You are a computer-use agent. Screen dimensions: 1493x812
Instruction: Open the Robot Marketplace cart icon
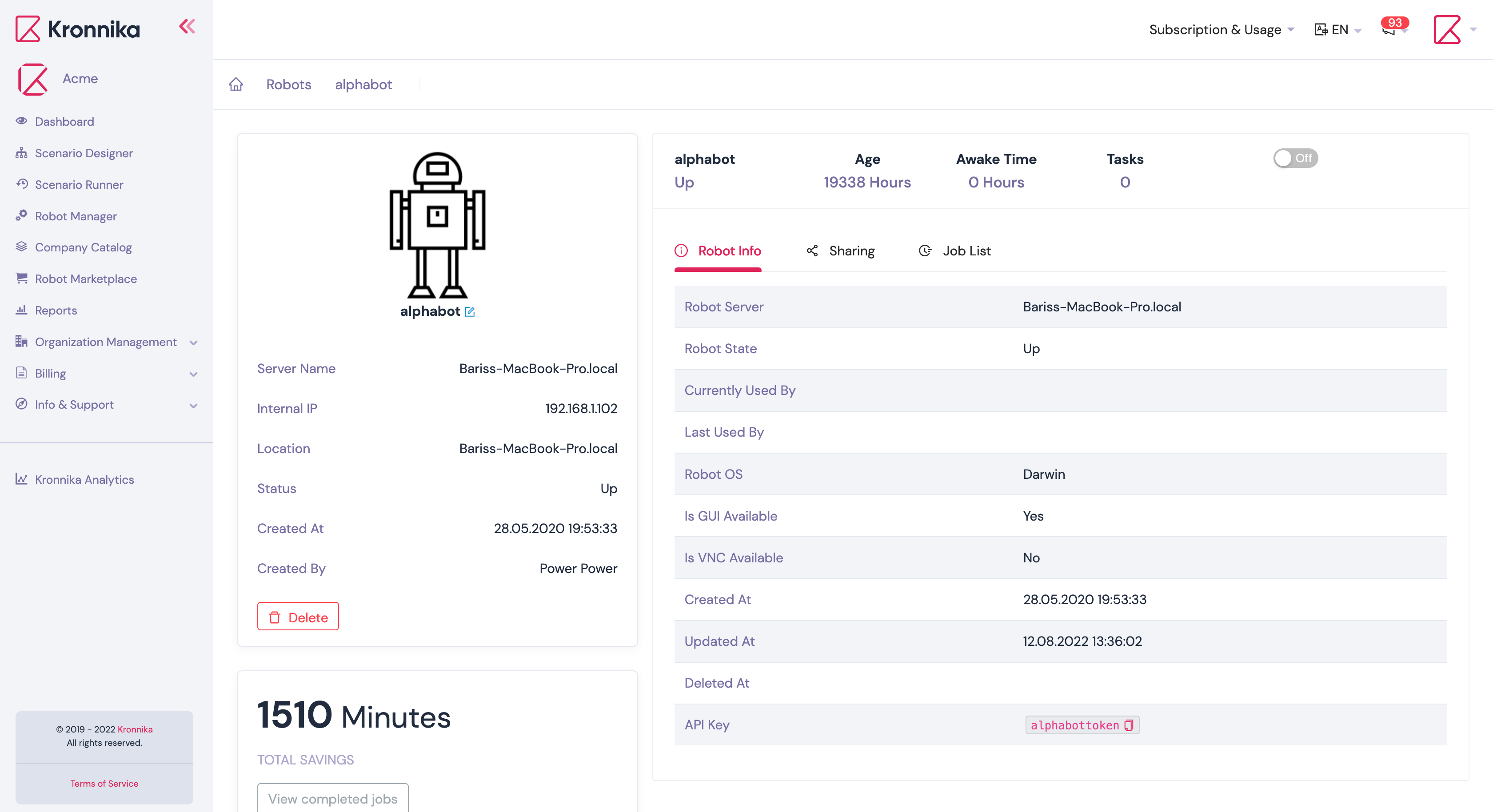tap(21, 278)
